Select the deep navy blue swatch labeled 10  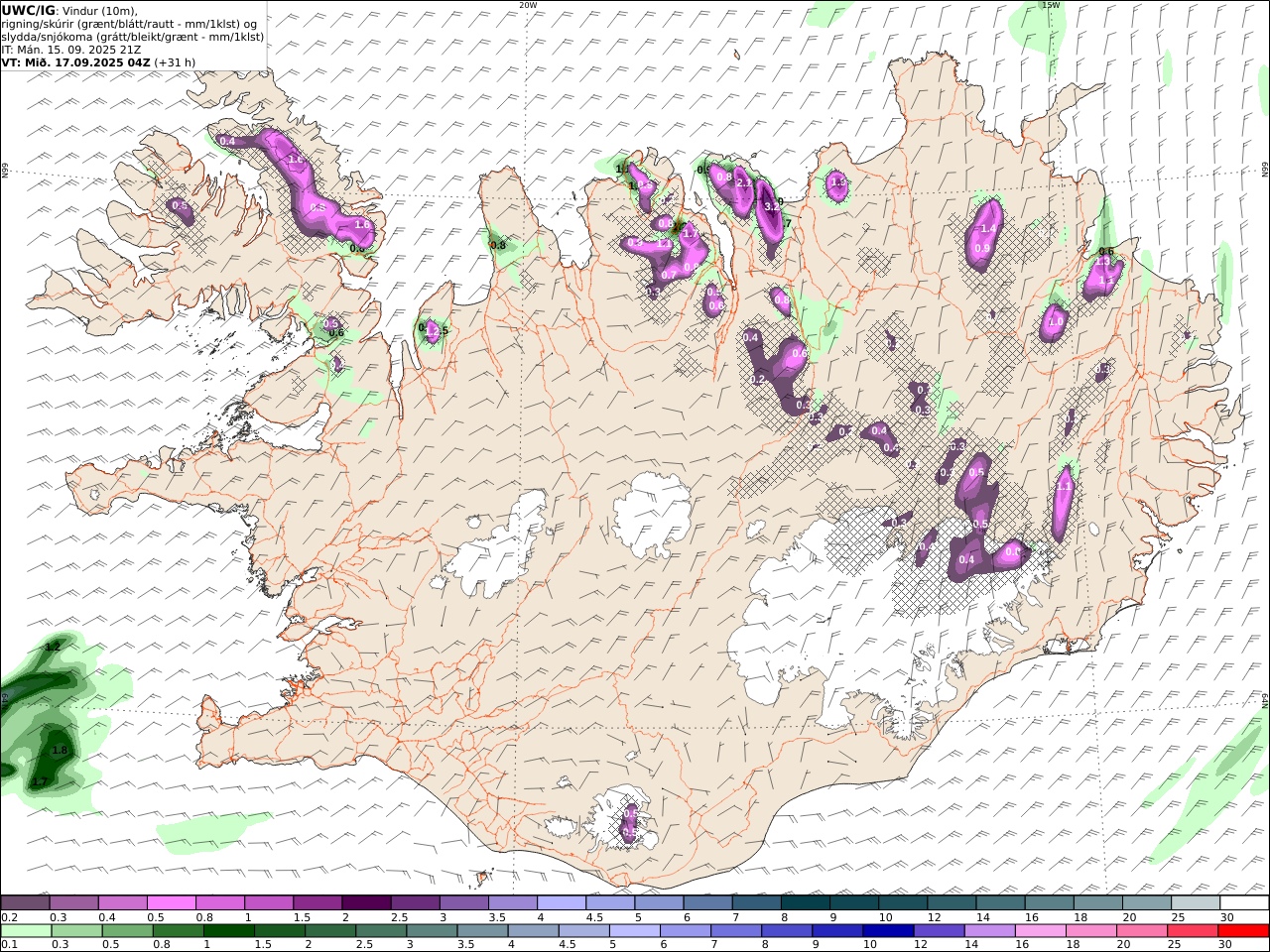pos(887,930)
